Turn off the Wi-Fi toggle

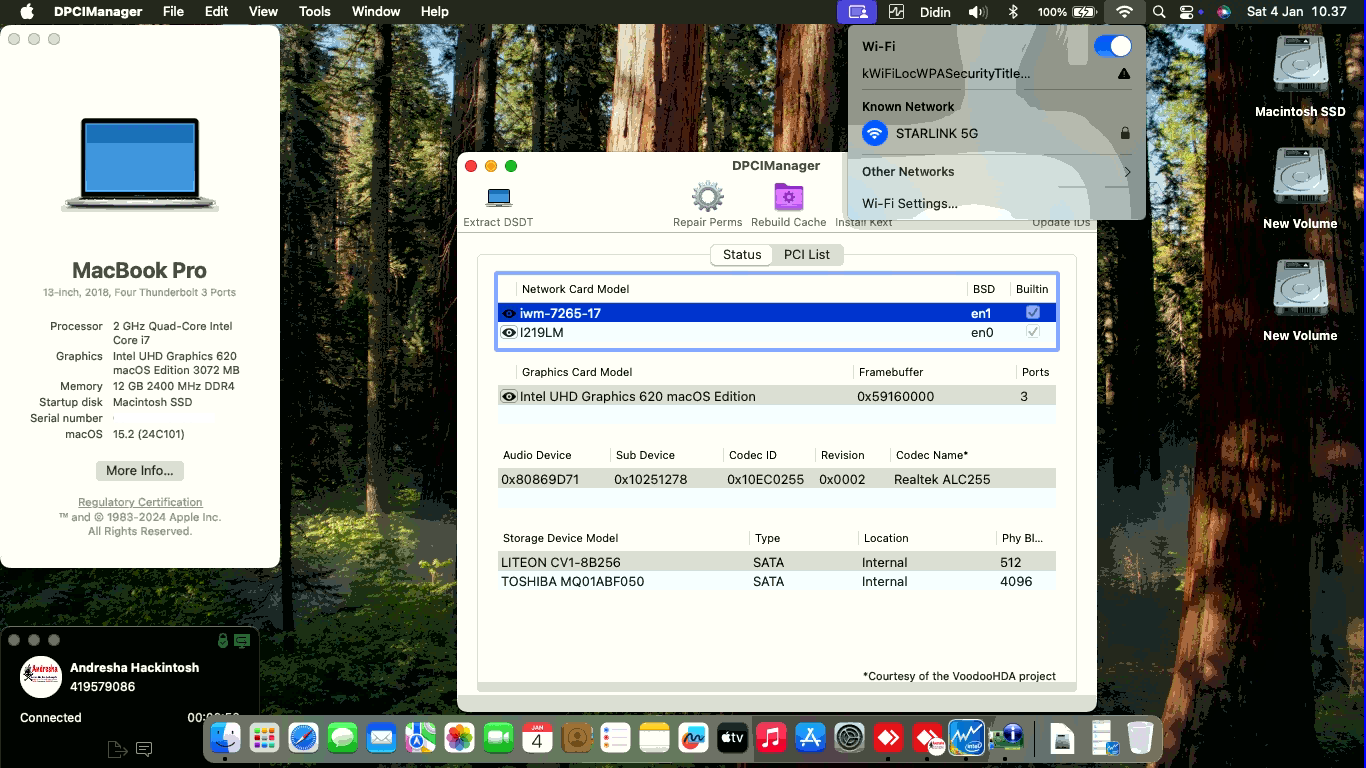pos(1112,45)
